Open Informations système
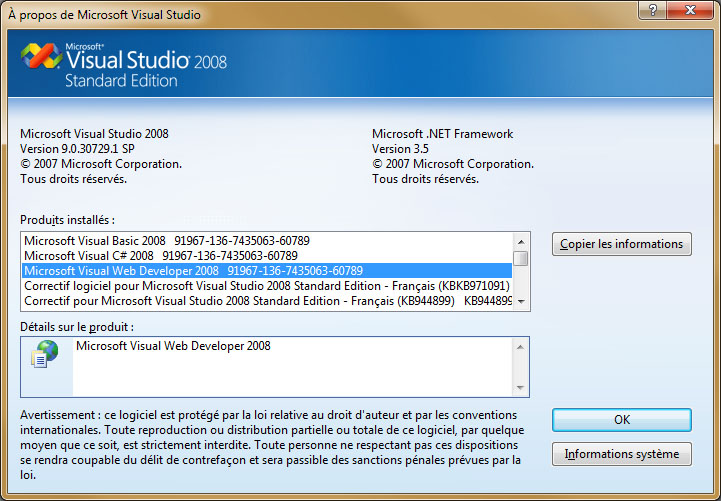Image resolution: width=721 pixels, height=501 pixels. [622, 454]
